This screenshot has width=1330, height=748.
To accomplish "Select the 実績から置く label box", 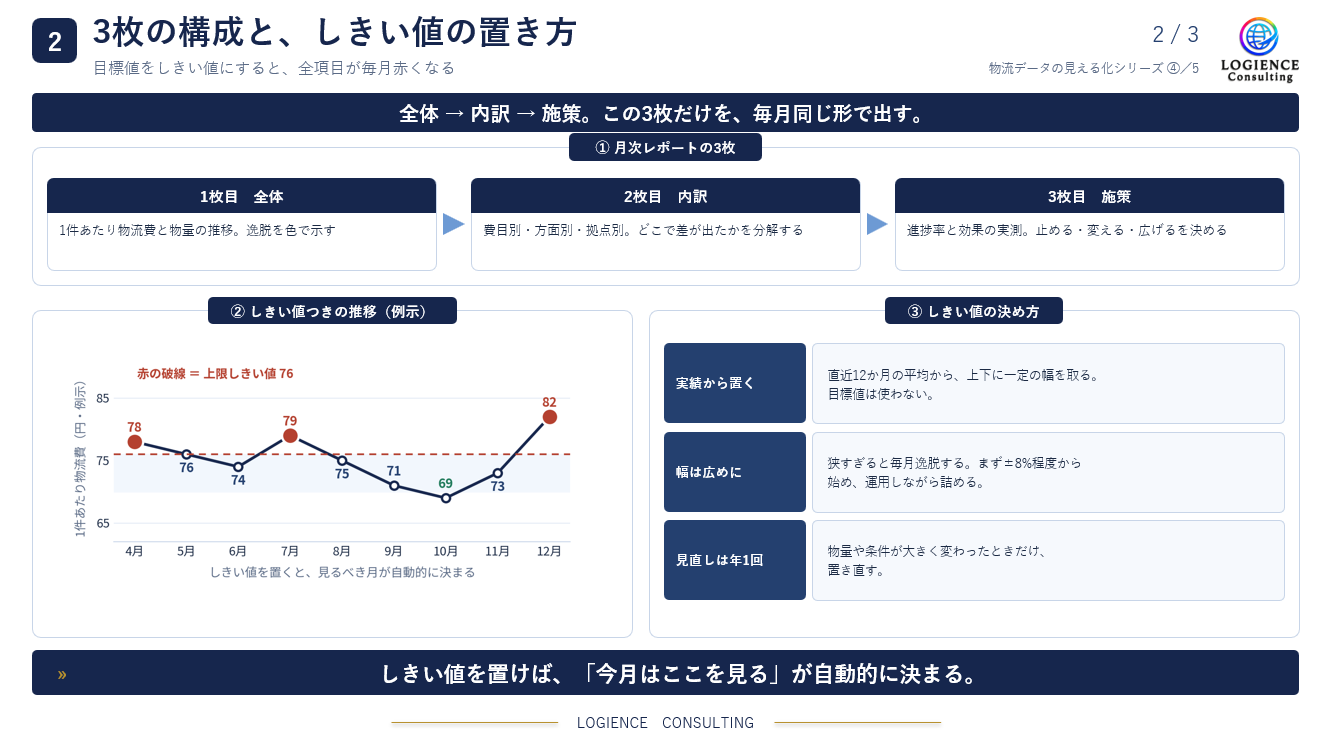I will (735, 383).
